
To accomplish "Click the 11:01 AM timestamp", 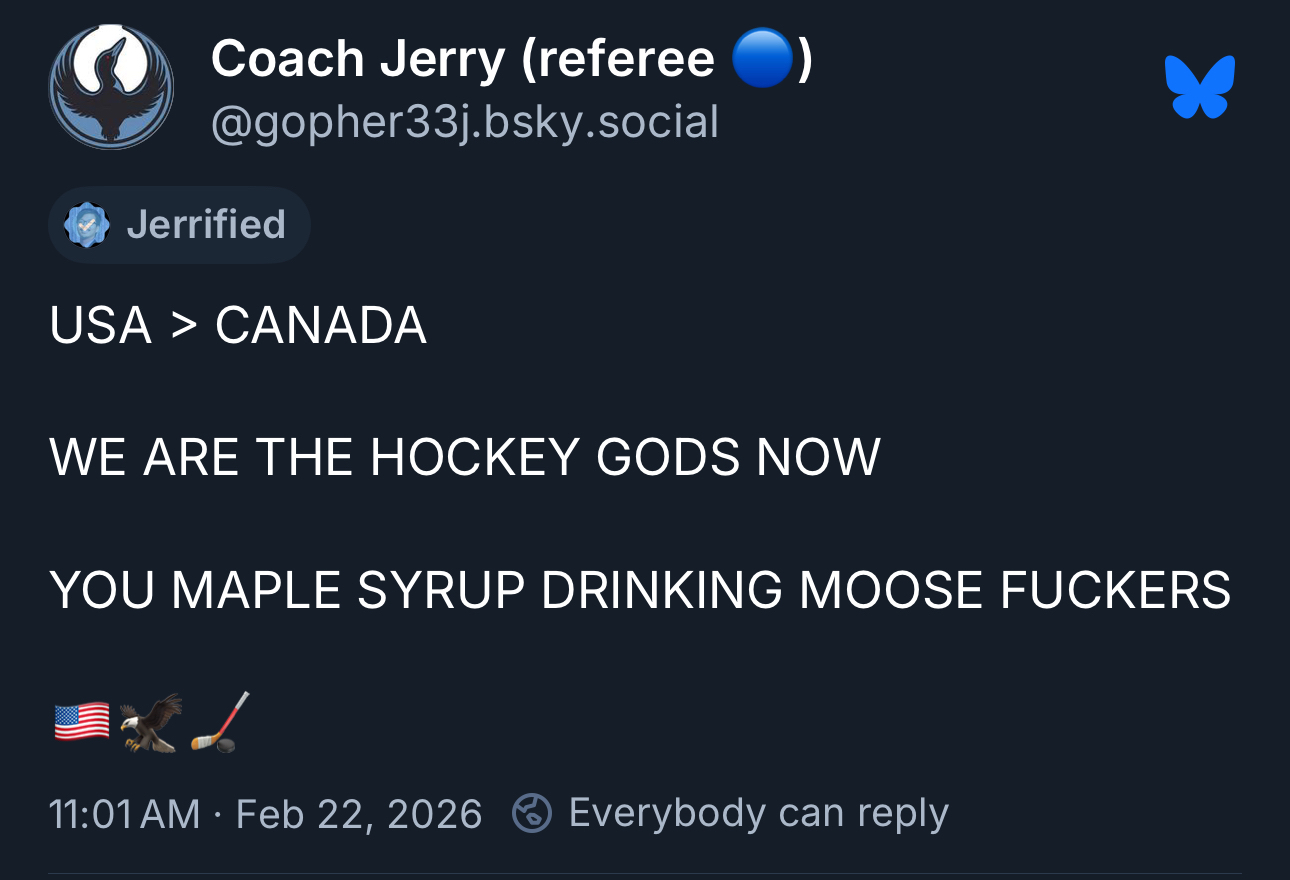I will pos(124,813).
